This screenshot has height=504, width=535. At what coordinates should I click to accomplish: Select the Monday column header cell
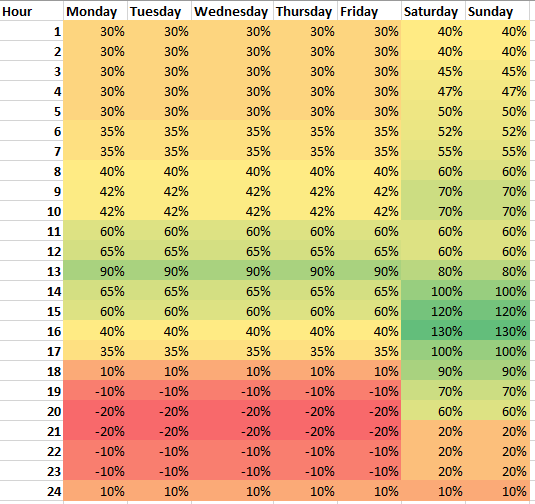tap(95, 12)
